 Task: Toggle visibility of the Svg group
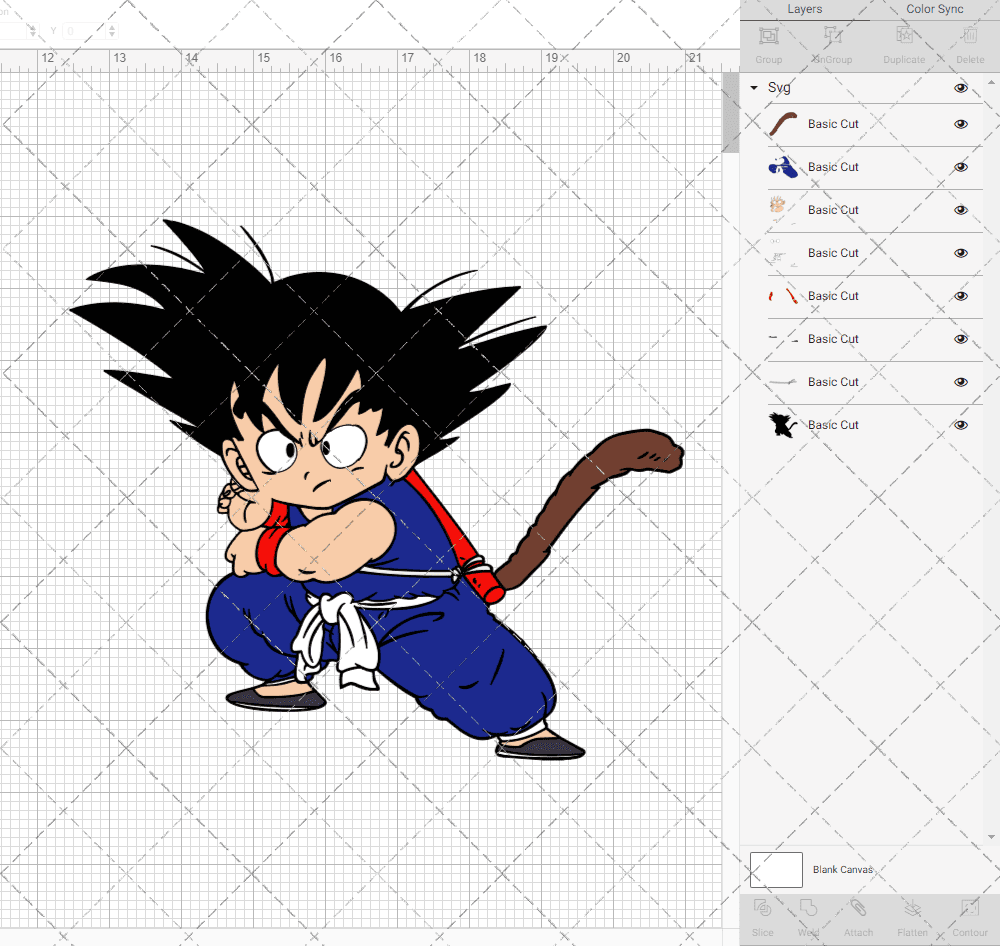click(x=961, y=88)
